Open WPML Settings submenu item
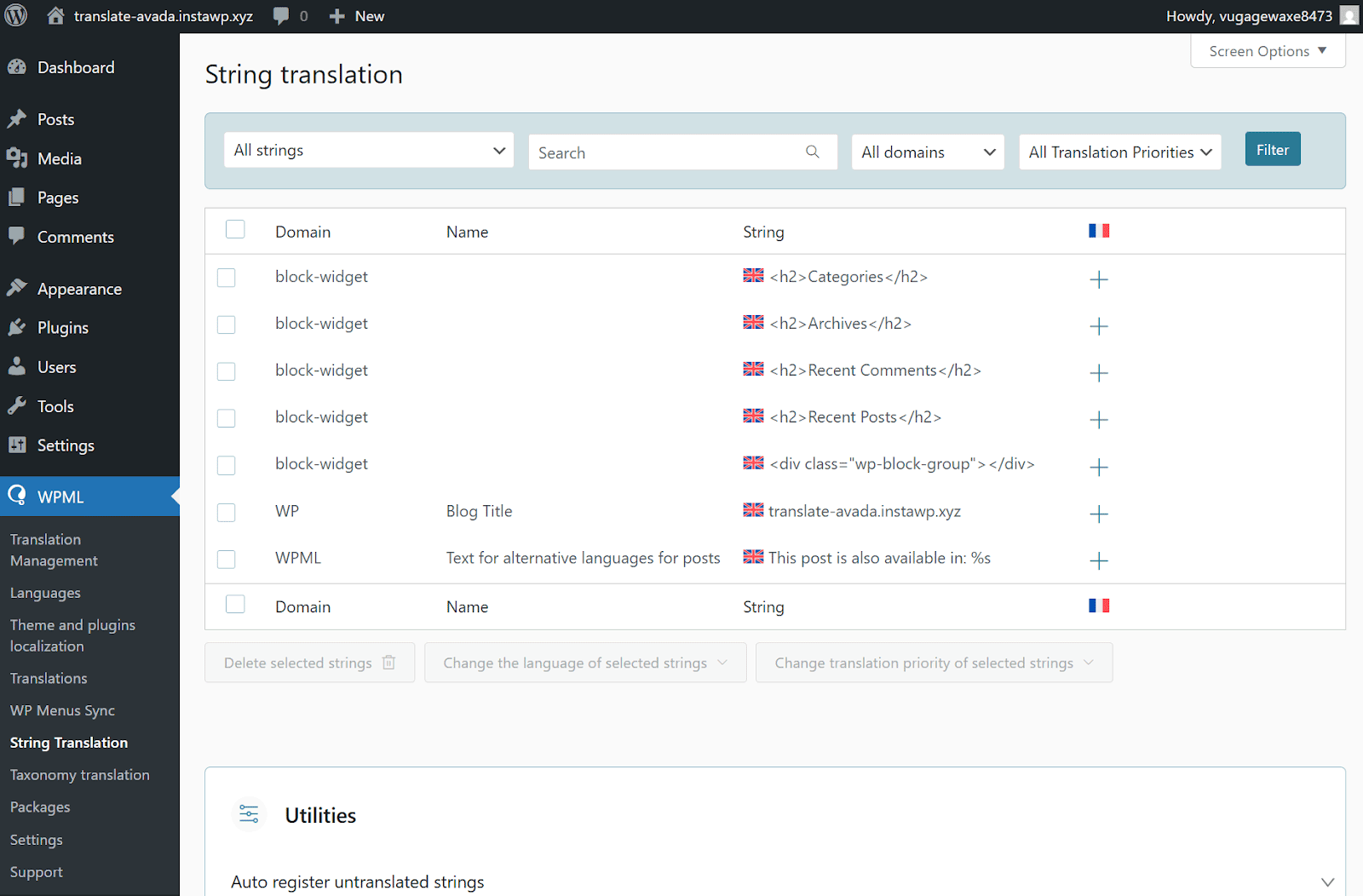 36,840
